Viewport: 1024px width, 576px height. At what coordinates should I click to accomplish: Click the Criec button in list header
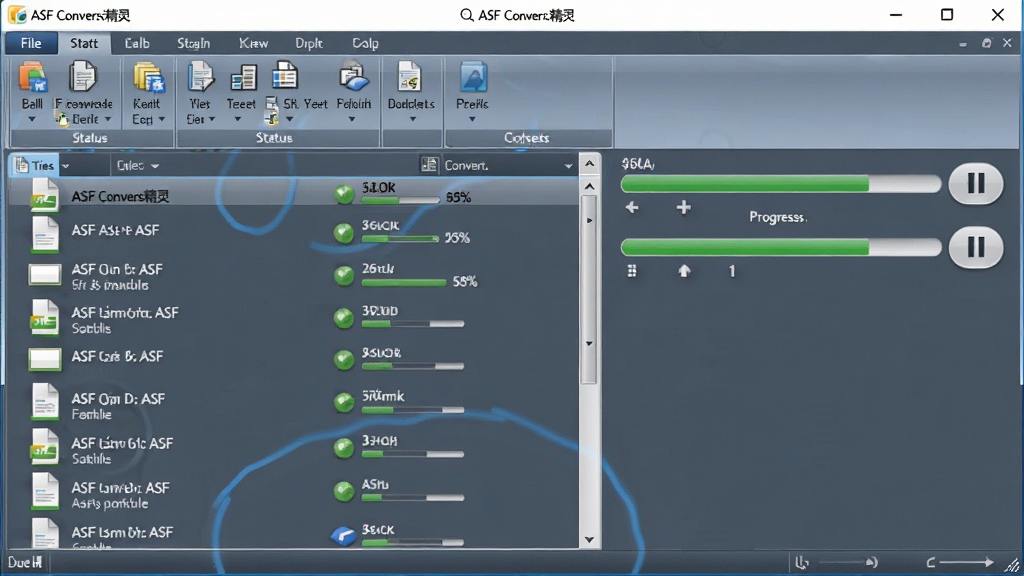tap(138, 165)
